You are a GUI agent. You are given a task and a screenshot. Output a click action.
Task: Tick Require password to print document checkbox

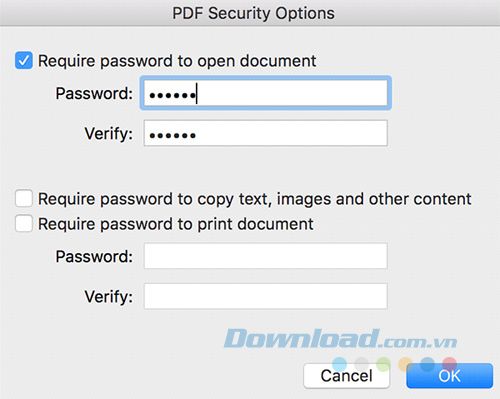24,223
